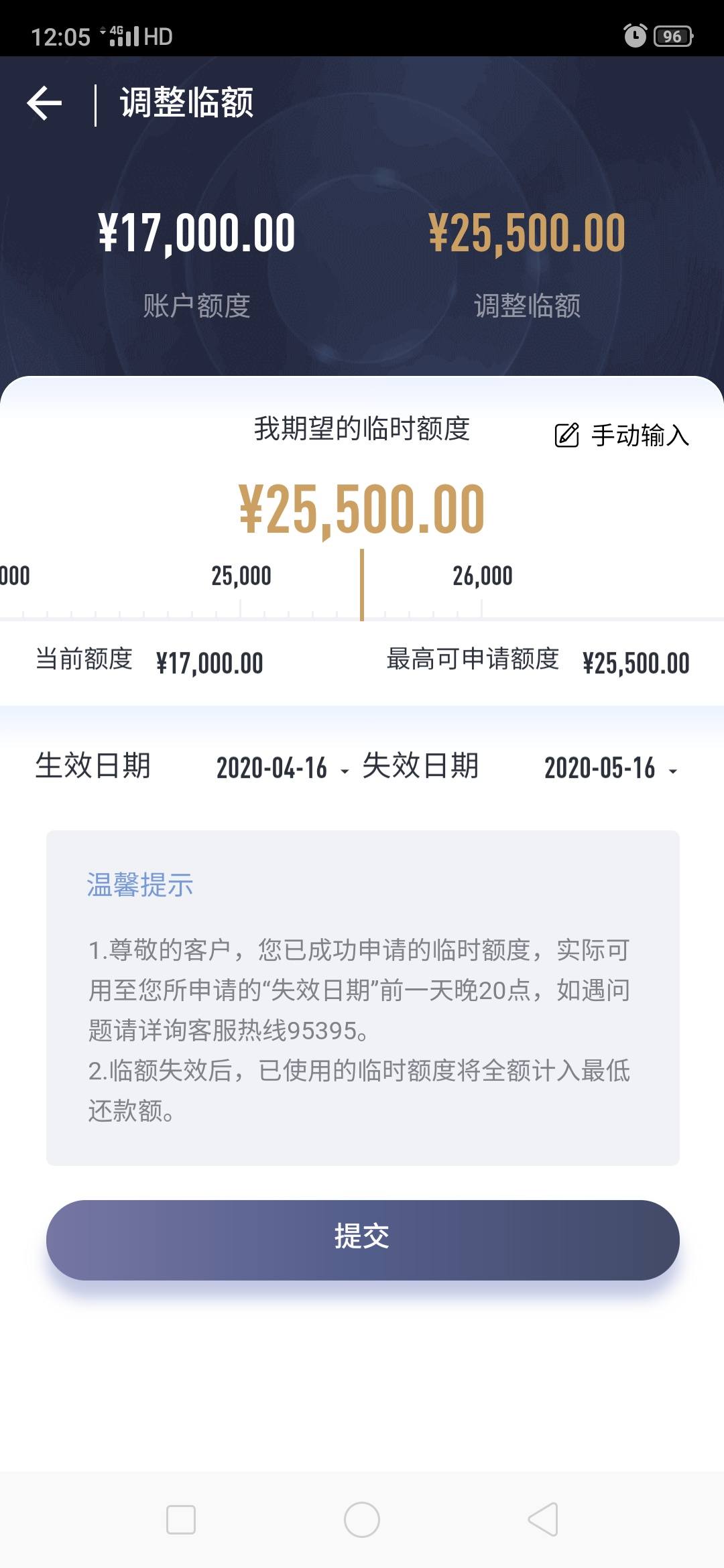
Task: Tap the Android back triangle button
Action: point(544,1519)
